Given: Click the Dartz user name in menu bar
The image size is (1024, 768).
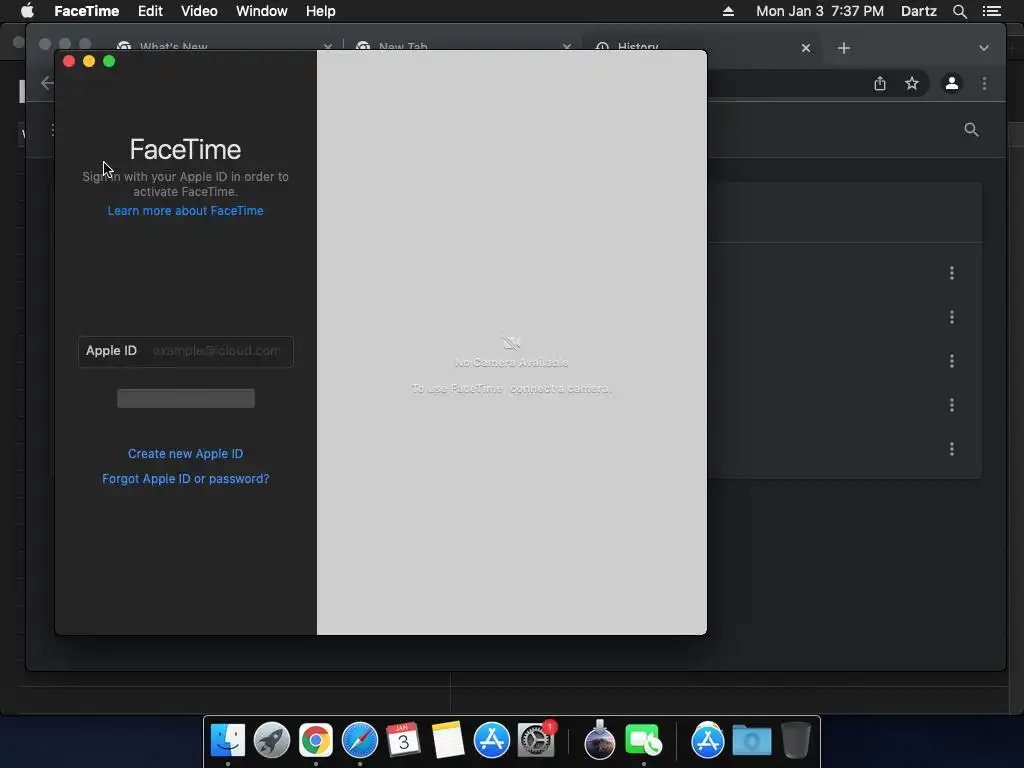Looking at the screenshot, I should point(918,11).
